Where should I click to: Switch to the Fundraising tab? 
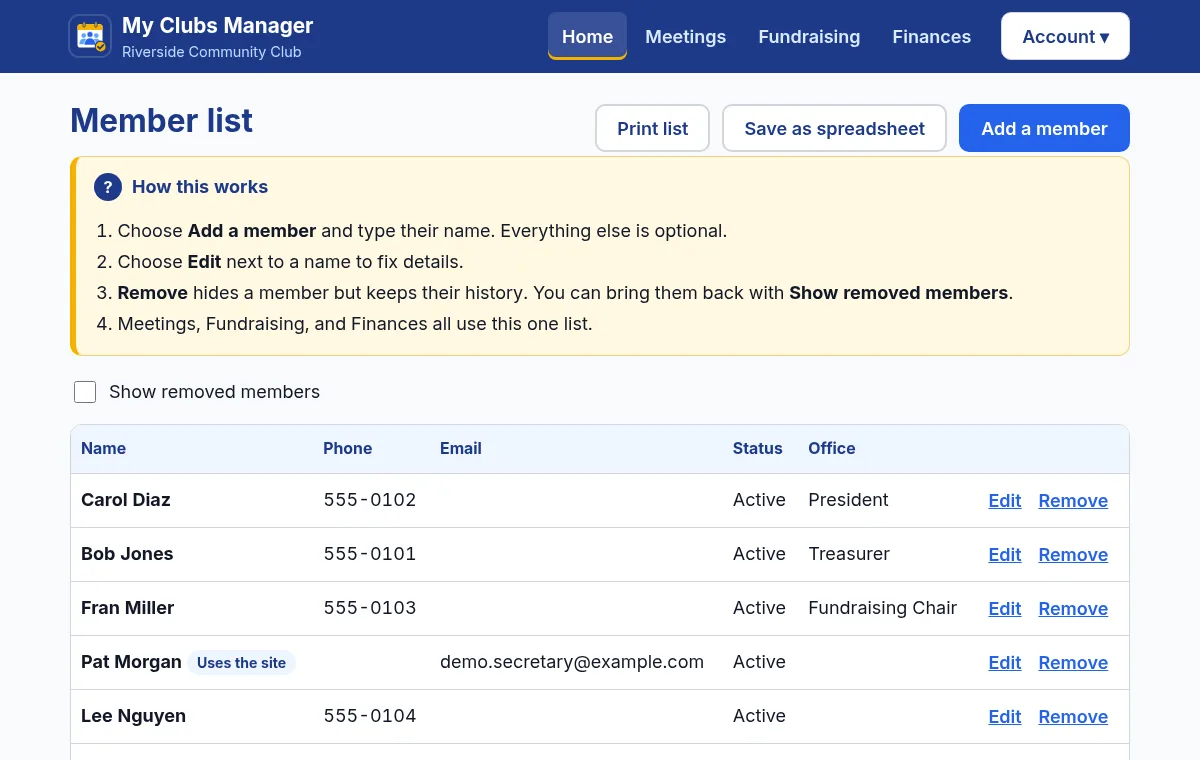click(809, 36)
